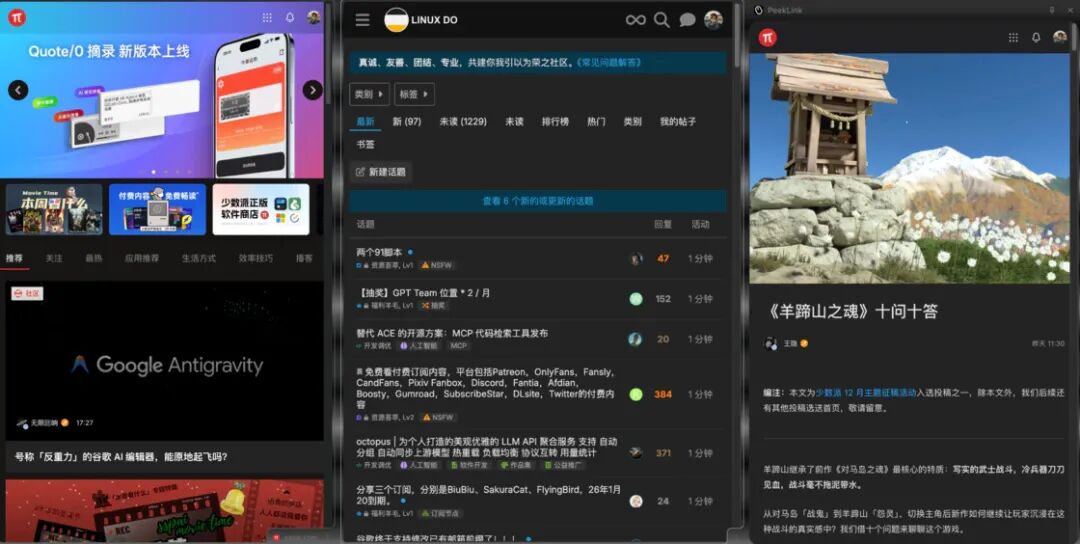Viewport: 1080px width, 544px height.
Task: Open chat bubble icon in LINUX DO
Action: click(x=687, y=20)
